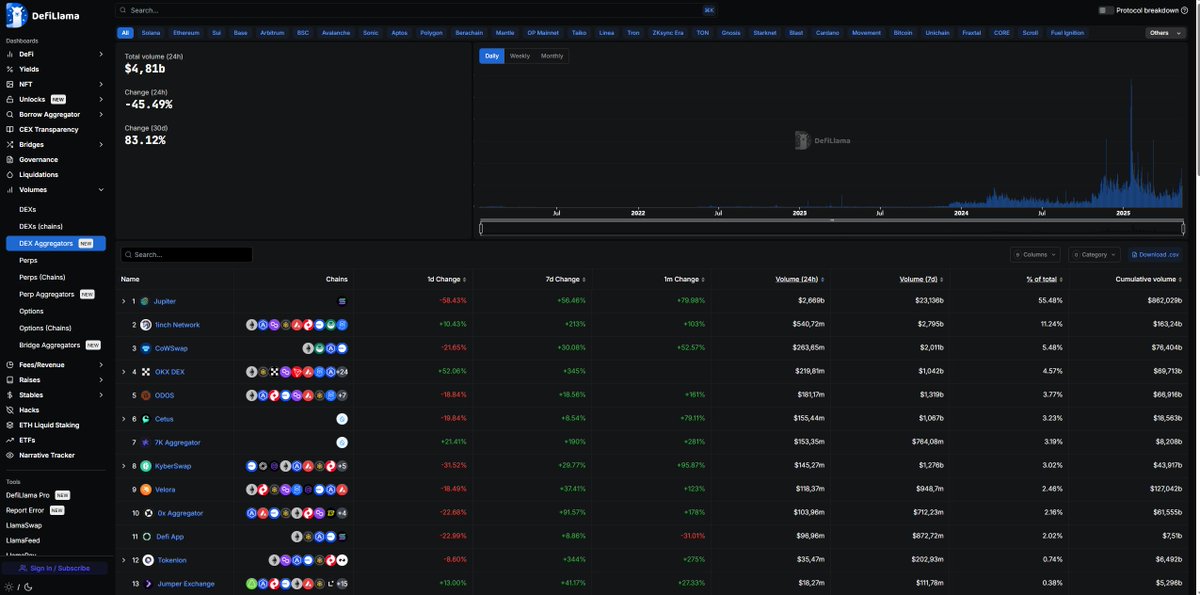Click the Cetus logo icon

tap(146, 419)
